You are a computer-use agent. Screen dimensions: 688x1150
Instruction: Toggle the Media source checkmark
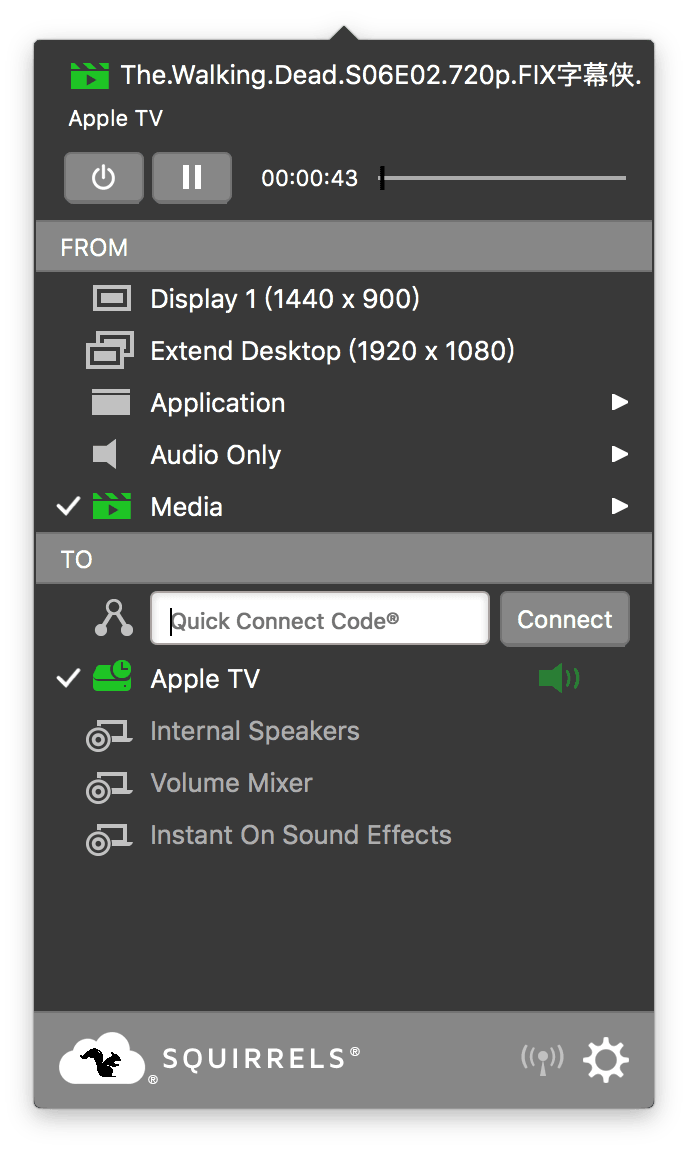(x=68, y=507)
